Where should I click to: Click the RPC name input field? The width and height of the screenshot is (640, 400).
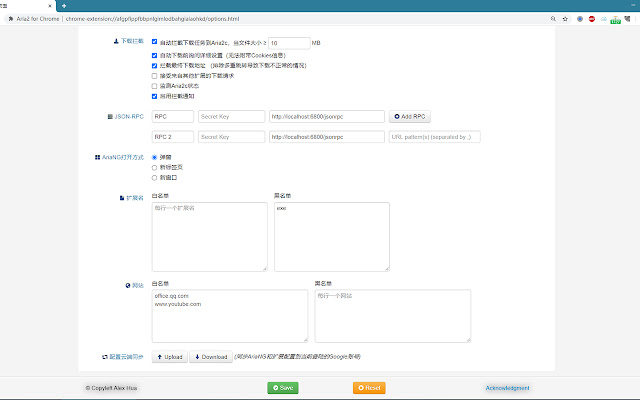173,116
